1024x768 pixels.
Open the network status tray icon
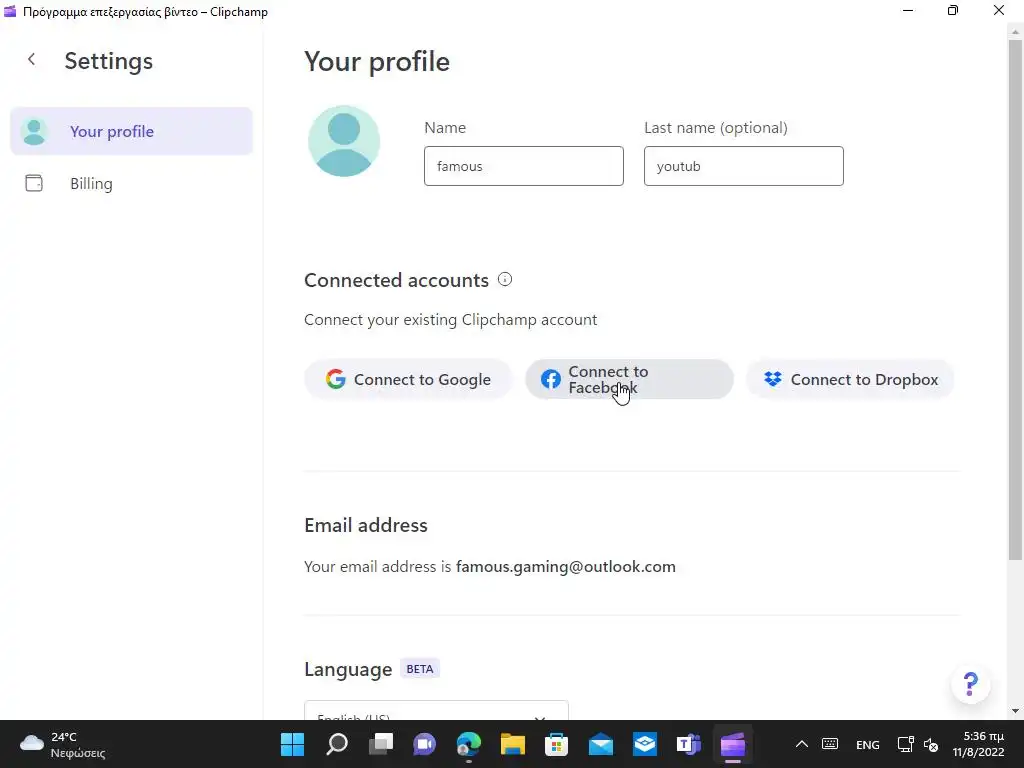pyautogui.click(x=905, y=744)
